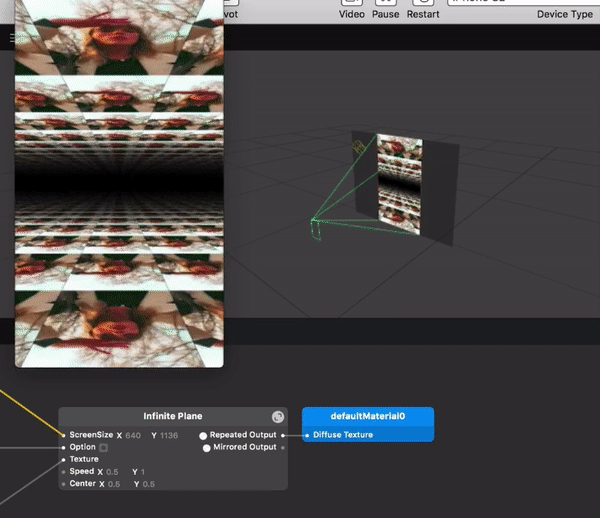This screenshot has height=518, width=600.
Task: Click the Mirrored Output texture icon
Action: click(x=207, y=448)
